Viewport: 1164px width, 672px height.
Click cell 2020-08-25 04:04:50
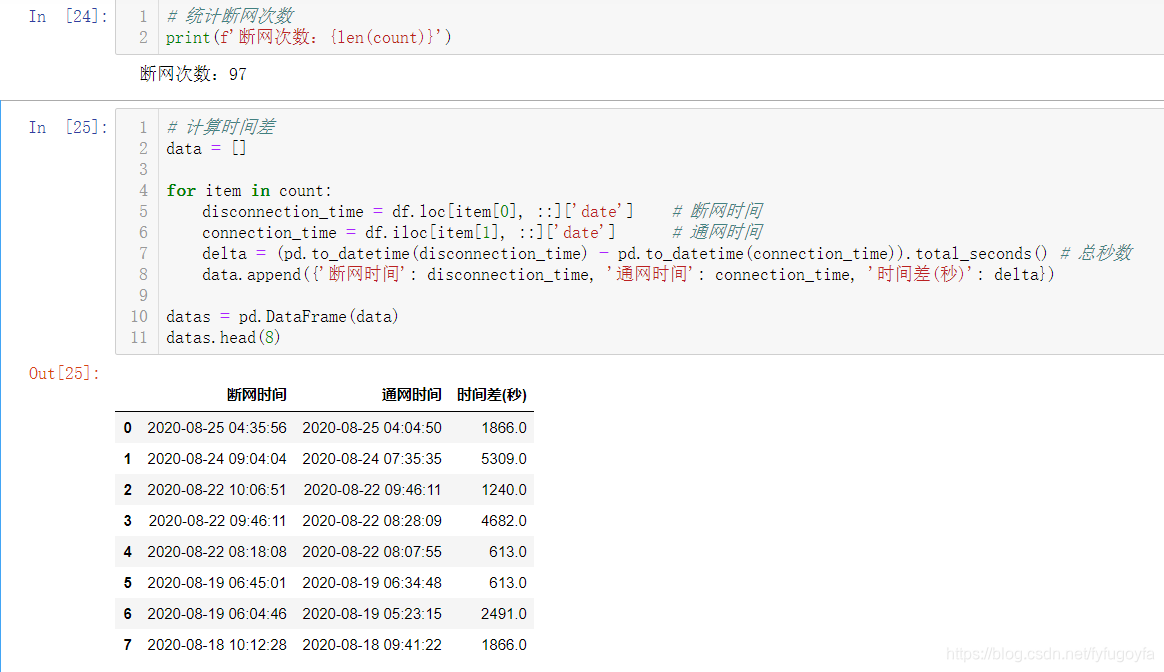[x=372, y=428]
